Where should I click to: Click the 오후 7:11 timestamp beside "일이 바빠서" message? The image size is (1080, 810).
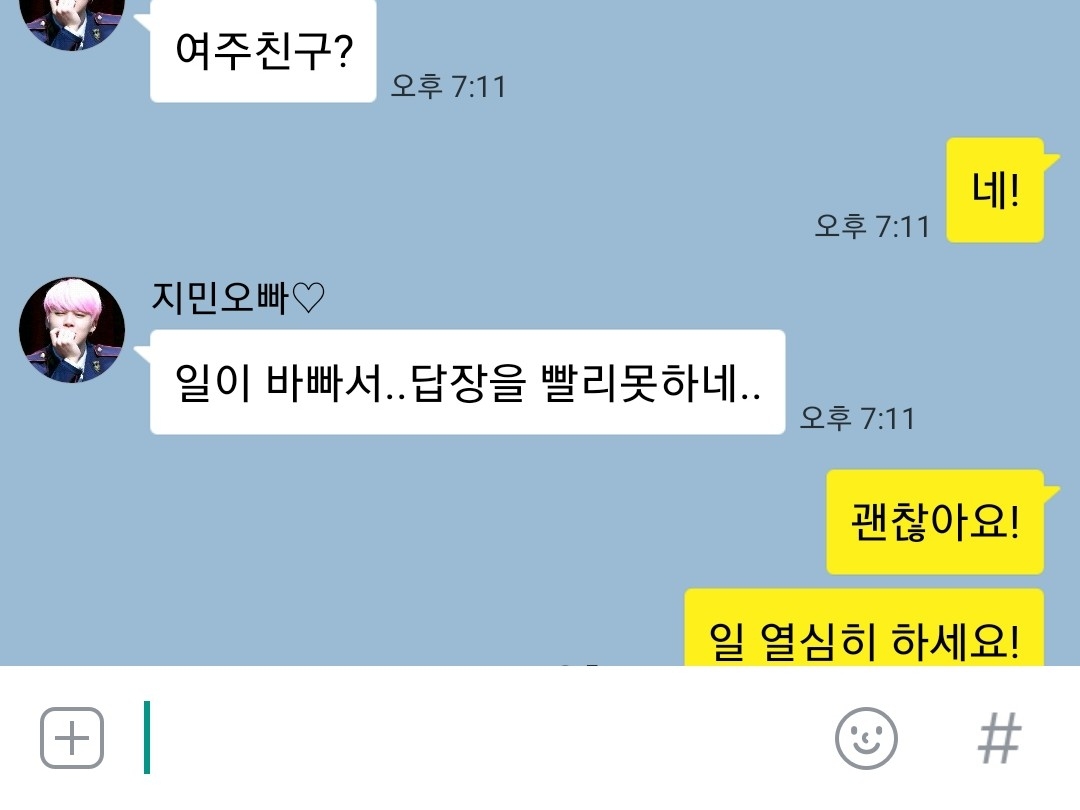pos(858,418)
